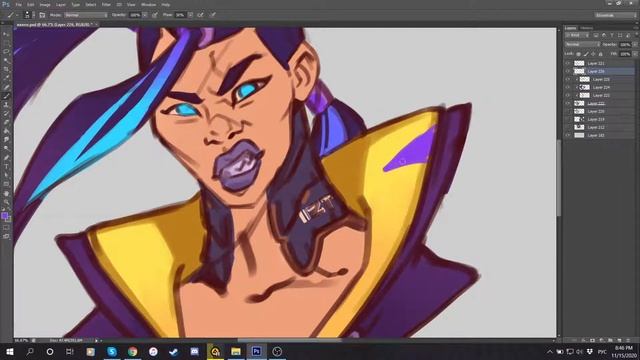Toggle pressure for opacity icon

pos(155,15)
